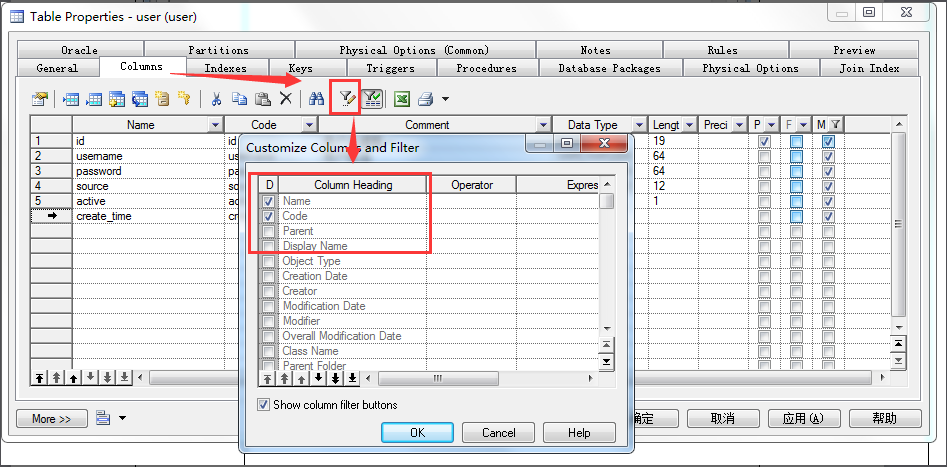This screenshot has height=467, width=947.
Task: Open the Name column filter dropdown
Action: click(x=215, y=125)
